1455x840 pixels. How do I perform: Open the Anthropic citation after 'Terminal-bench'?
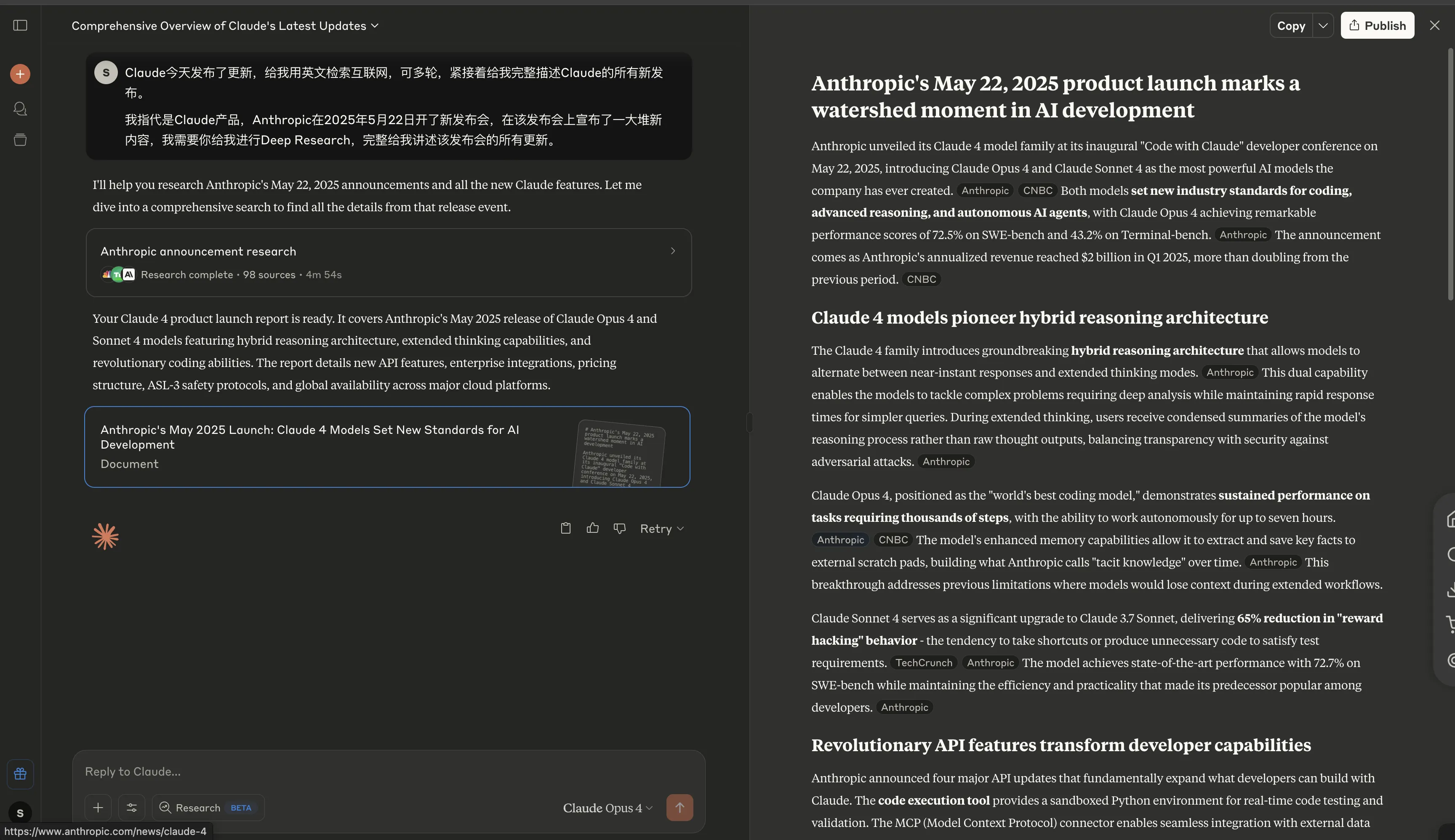coord(1243,235)
